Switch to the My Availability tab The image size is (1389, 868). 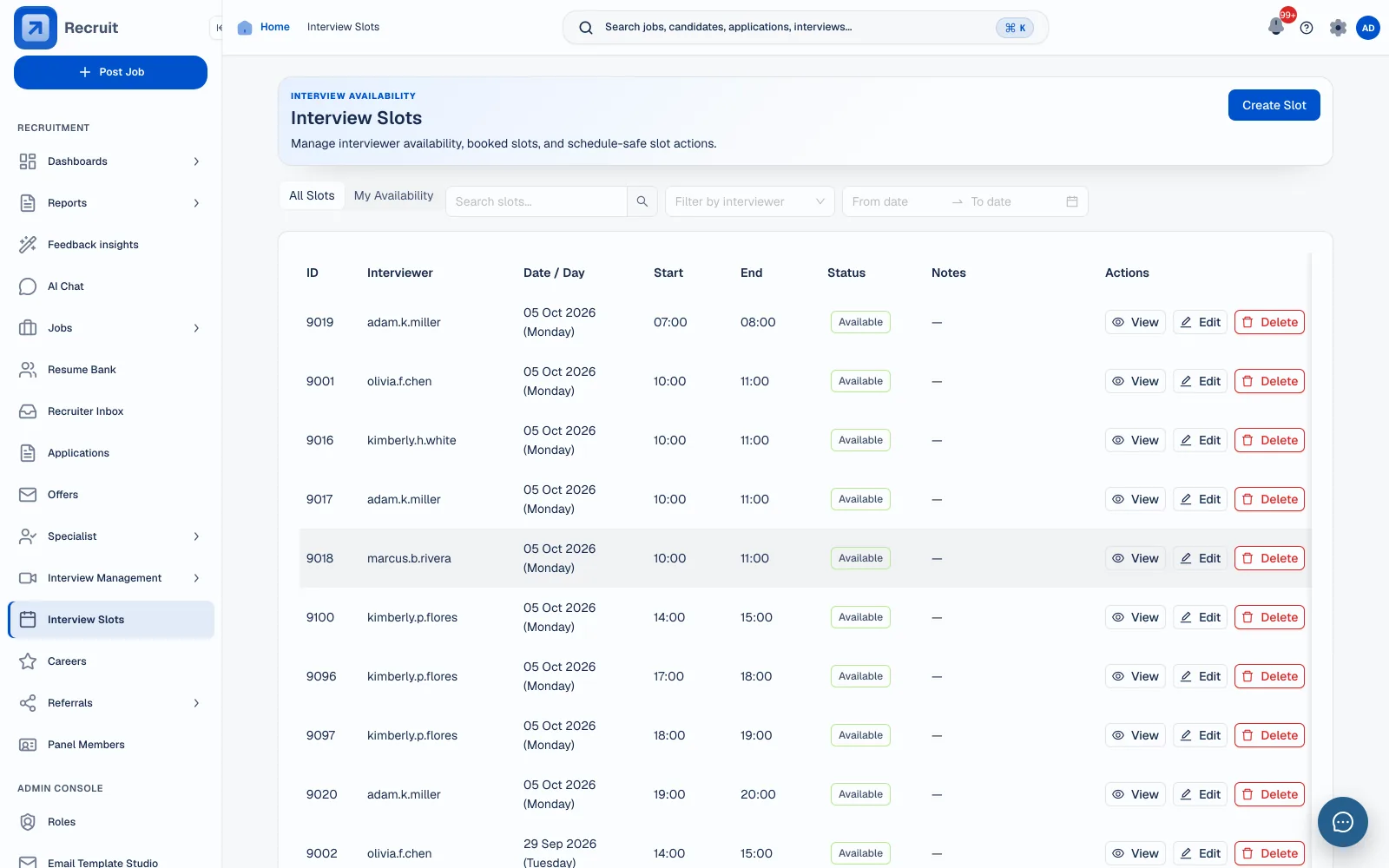[393, 195]
